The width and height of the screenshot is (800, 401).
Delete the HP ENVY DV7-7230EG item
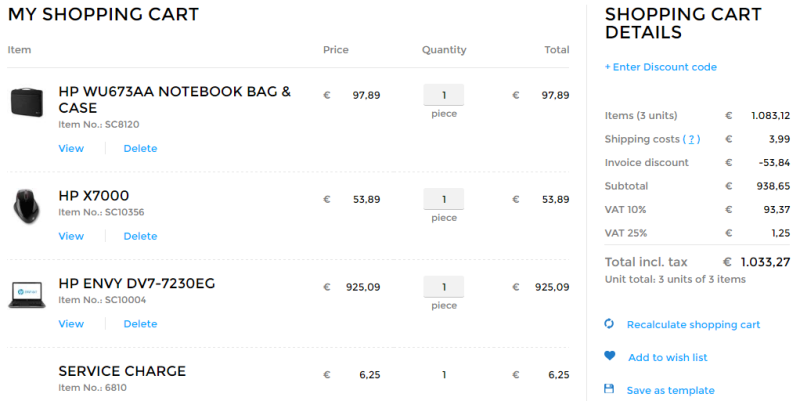click(140, 324)
